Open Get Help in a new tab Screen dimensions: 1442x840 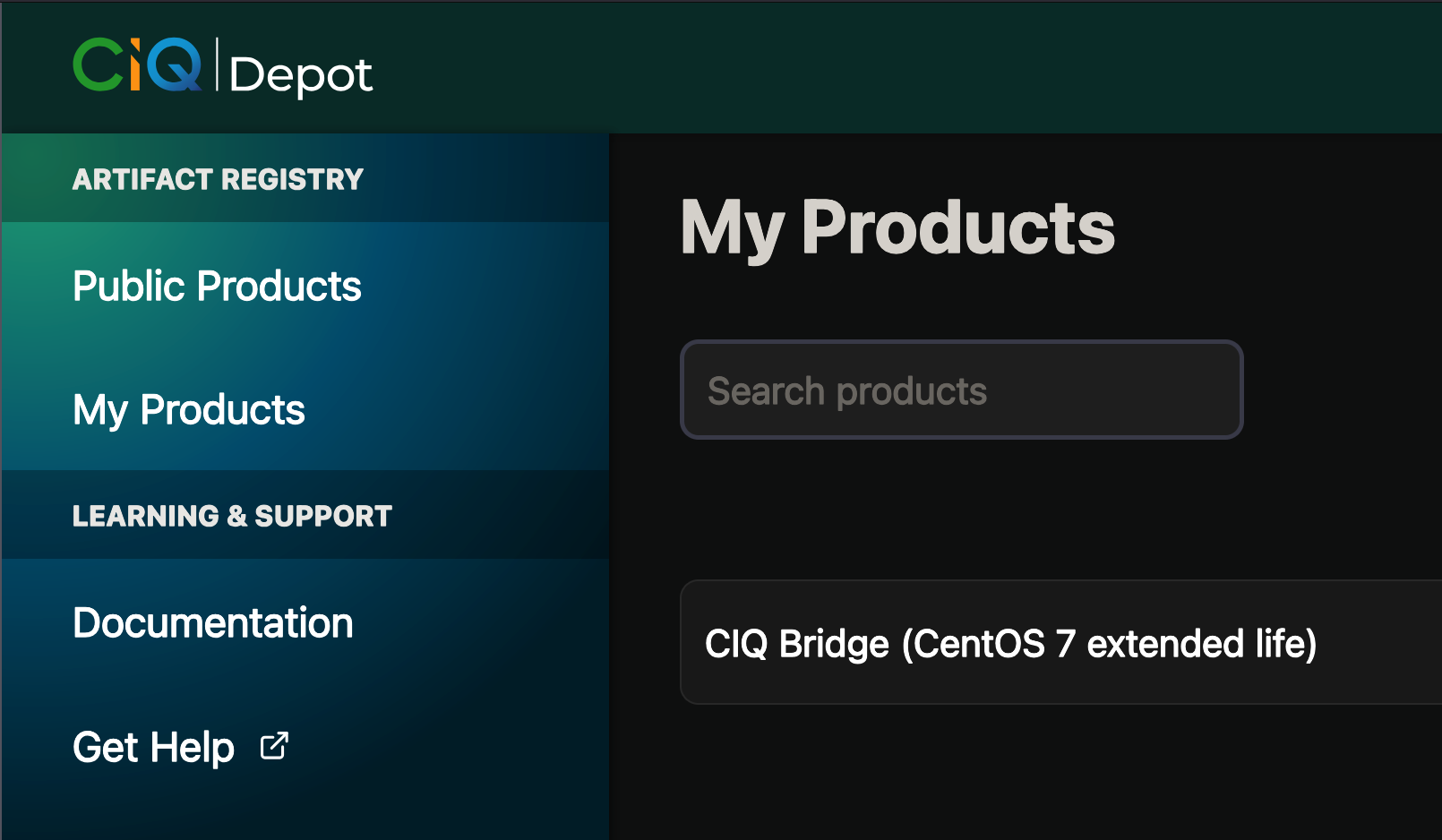coord(154,747)
